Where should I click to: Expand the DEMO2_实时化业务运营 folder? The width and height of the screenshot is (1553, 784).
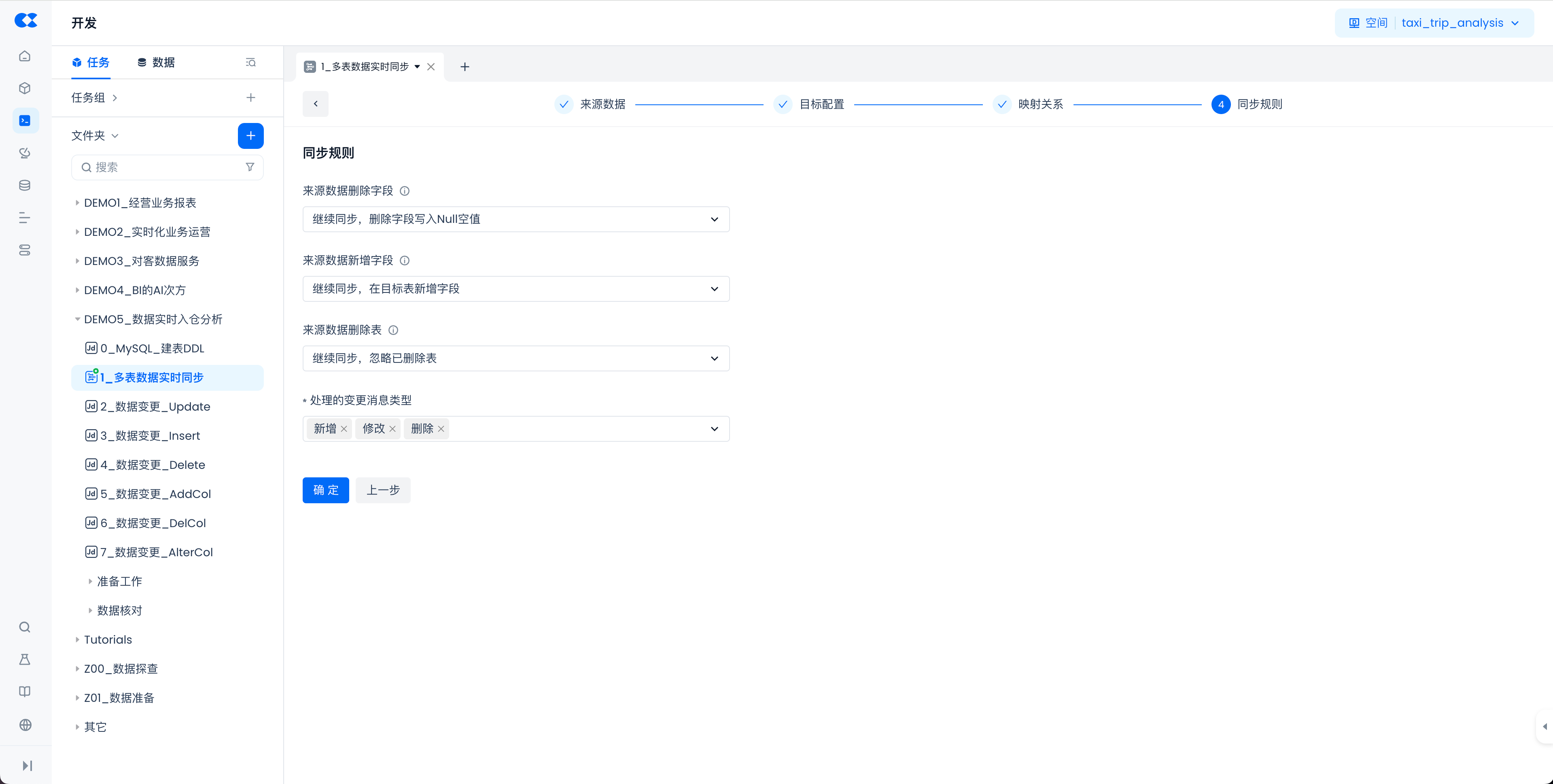[77, 232]
